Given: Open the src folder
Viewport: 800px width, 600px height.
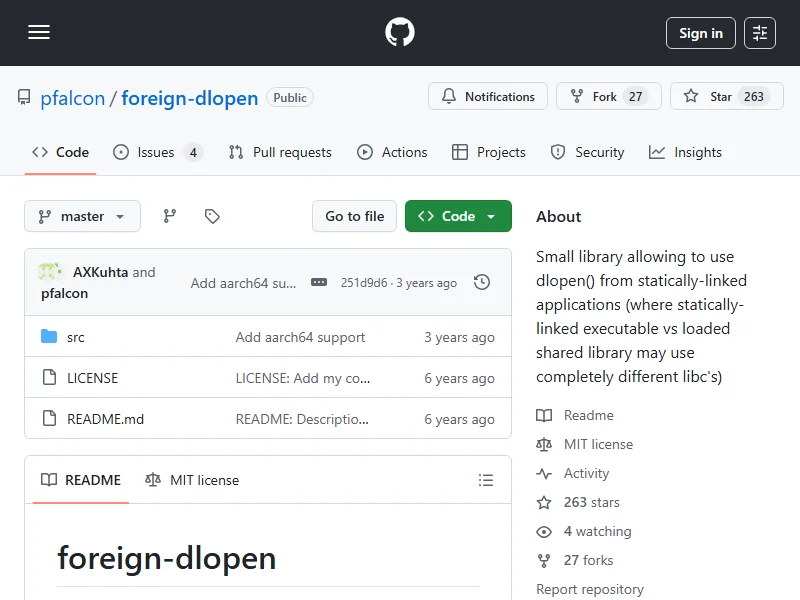Looking at the screenshot, I should coord(76,337).
